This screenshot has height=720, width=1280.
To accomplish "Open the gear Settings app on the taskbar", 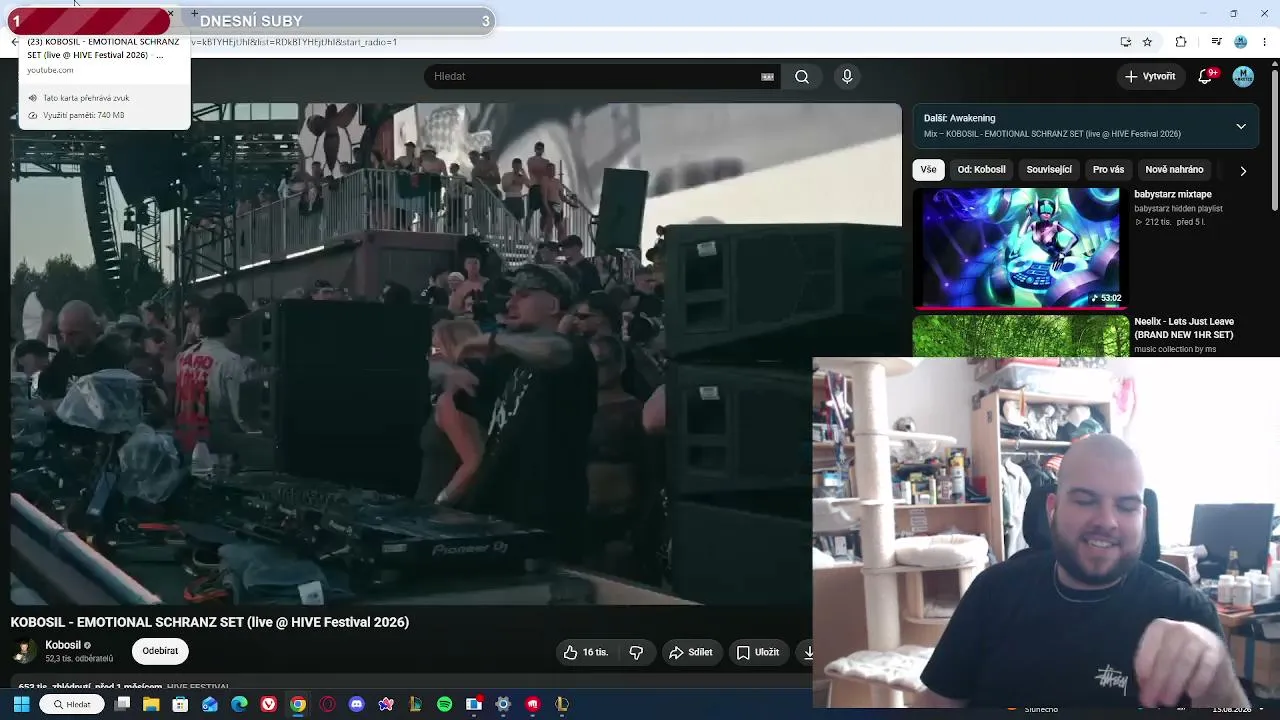I will pos(503,704).
